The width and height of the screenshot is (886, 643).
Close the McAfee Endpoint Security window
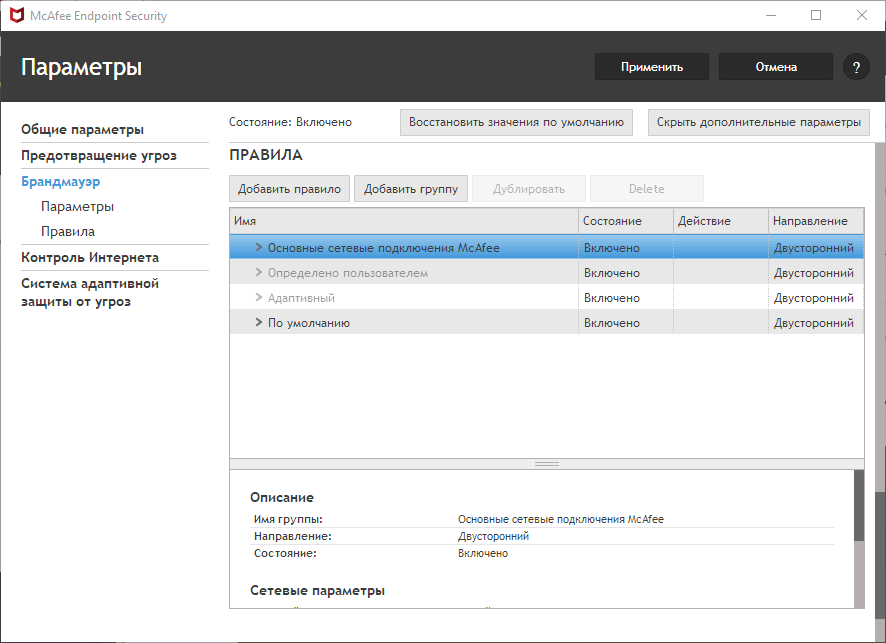click(862, 15)
